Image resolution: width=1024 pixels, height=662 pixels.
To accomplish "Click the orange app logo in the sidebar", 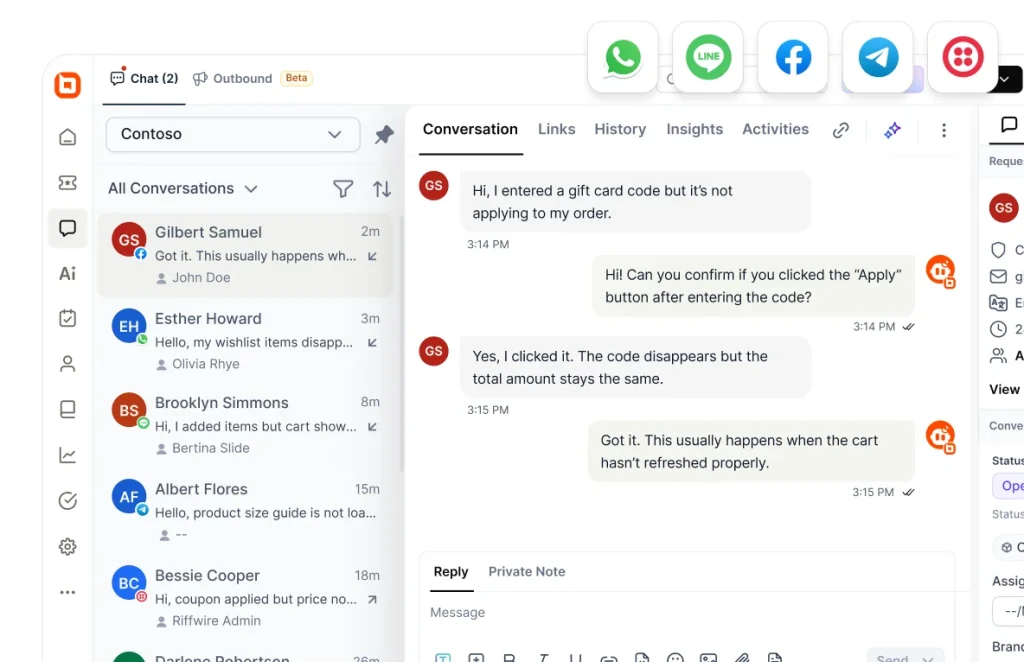I will pos(67,85).
